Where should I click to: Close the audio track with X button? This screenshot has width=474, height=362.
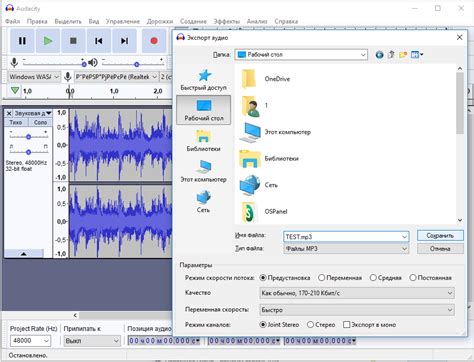click(9, 113)
